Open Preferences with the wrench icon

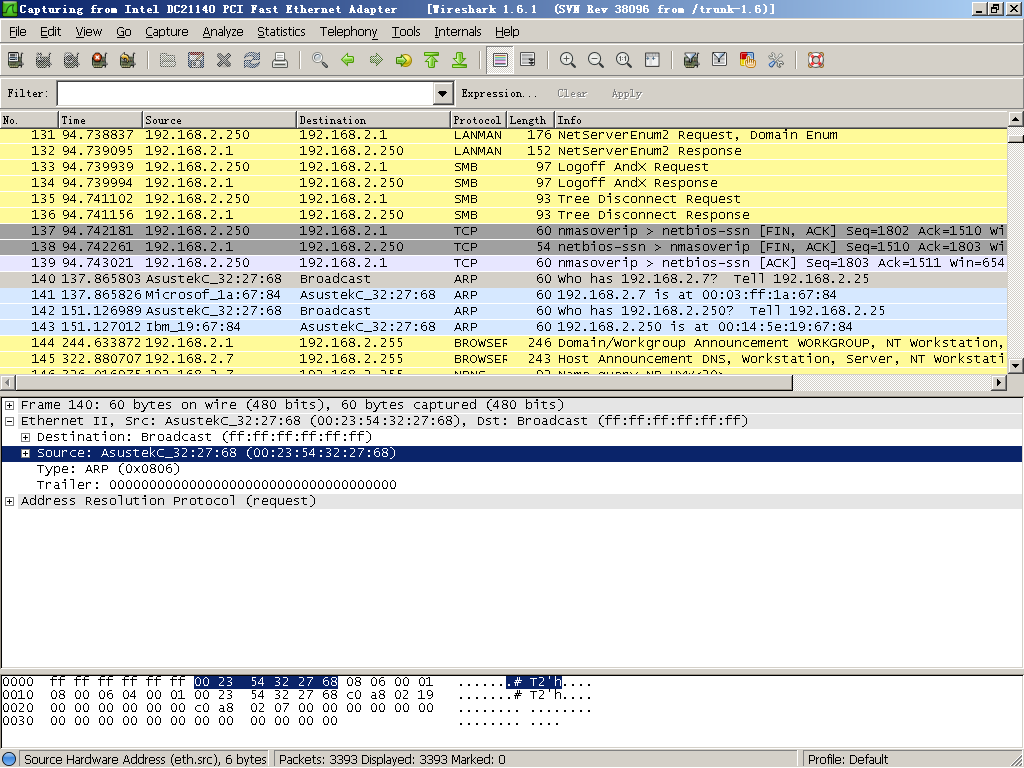[775, 60]
